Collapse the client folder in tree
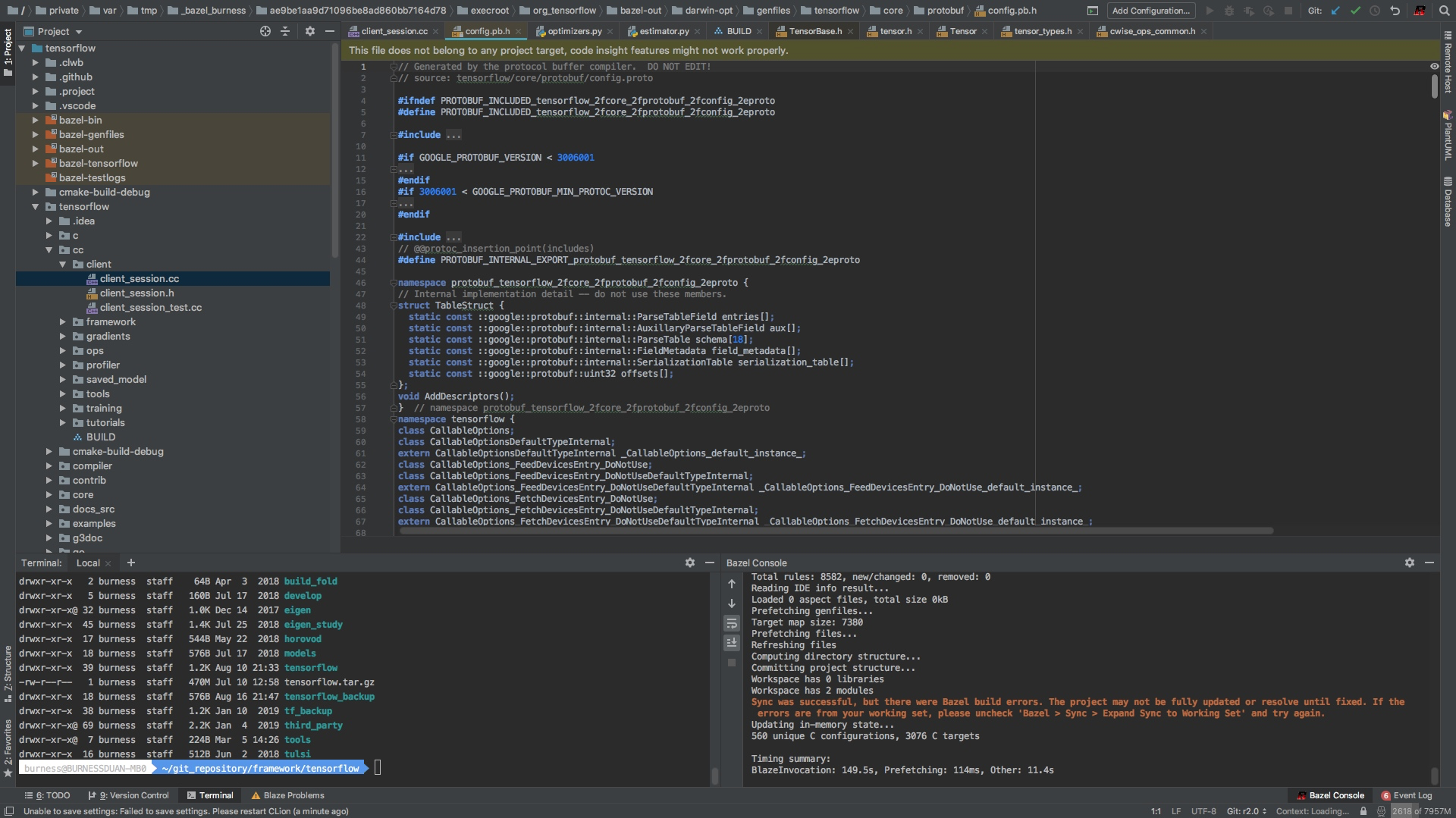 pyautogui.click(x=63, y=265)
